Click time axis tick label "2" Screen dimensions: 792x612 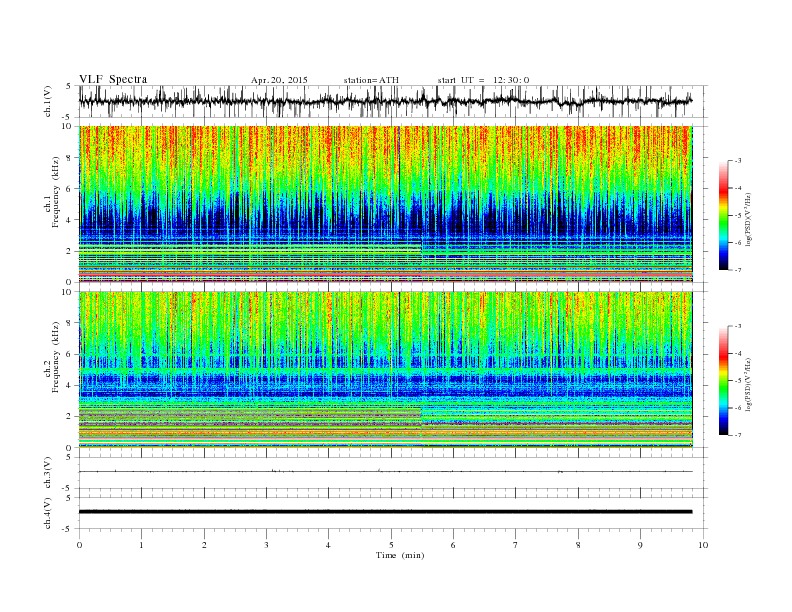click(x=204, y=545)
